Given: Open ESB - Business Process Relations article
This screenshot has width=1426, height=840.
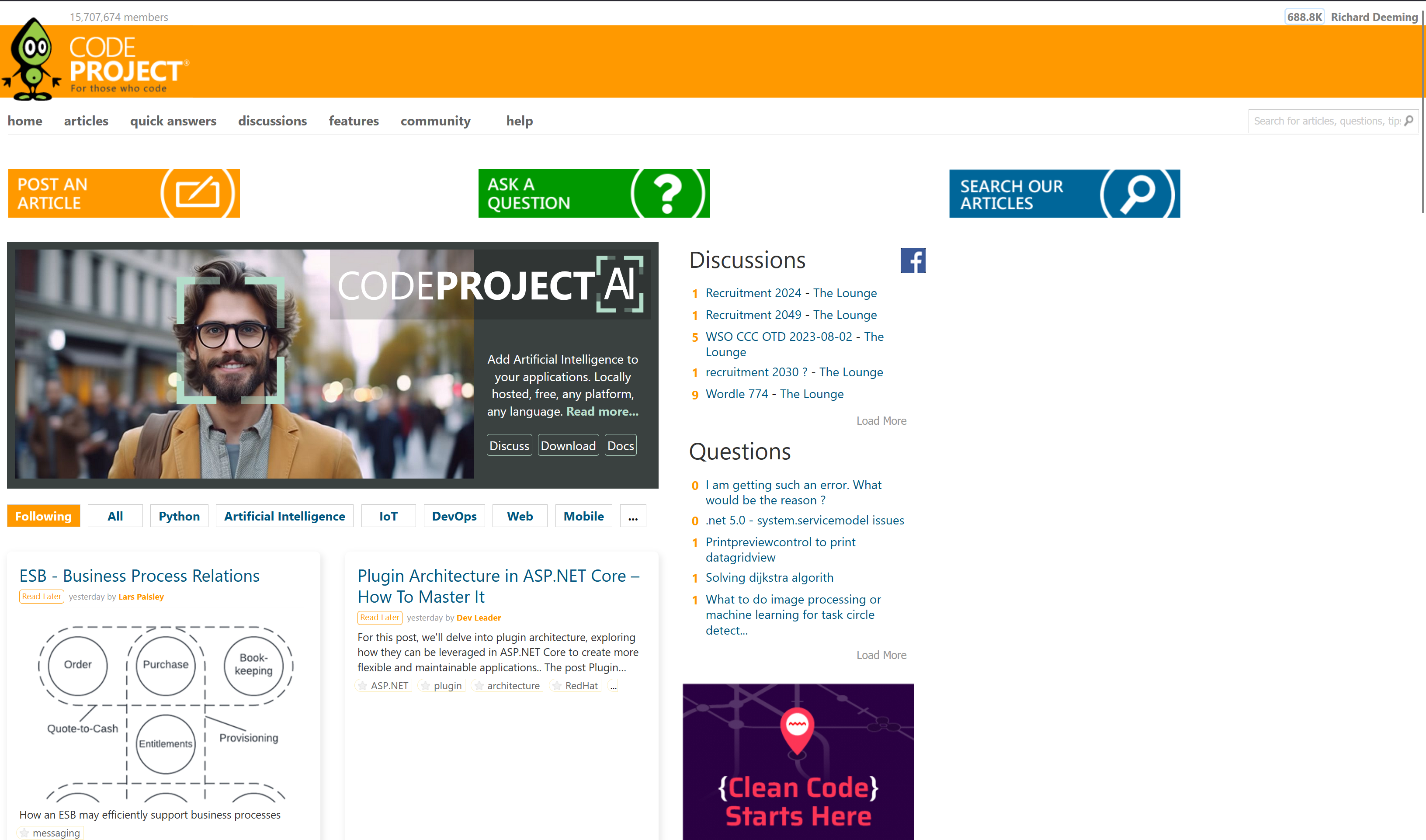Looking at the screenshot, I should point(139,576).
